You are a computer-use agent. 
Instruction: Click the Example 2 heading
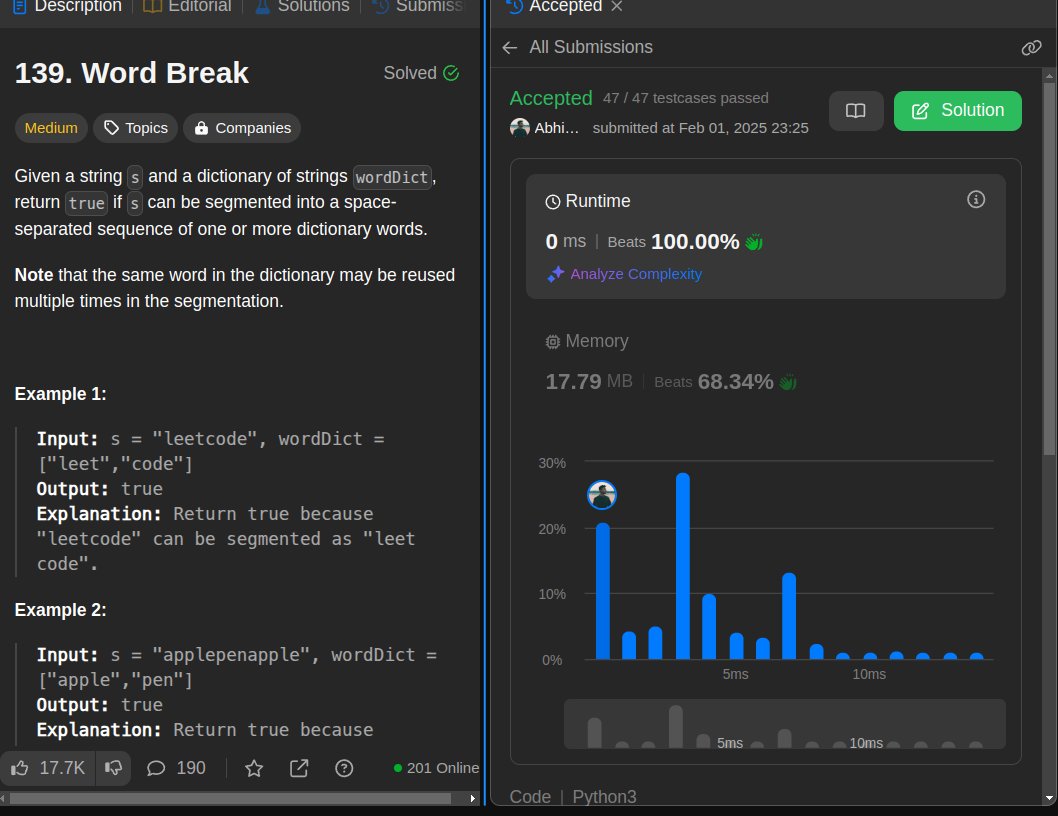[x=61, y=610]
